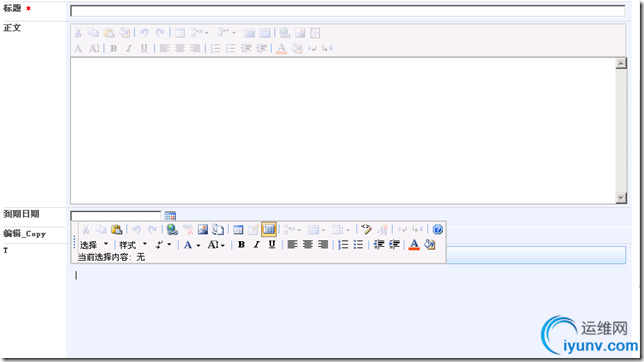Open the font size dropdown
Screen dimensions: 644x362
click(x=216, y=245)
